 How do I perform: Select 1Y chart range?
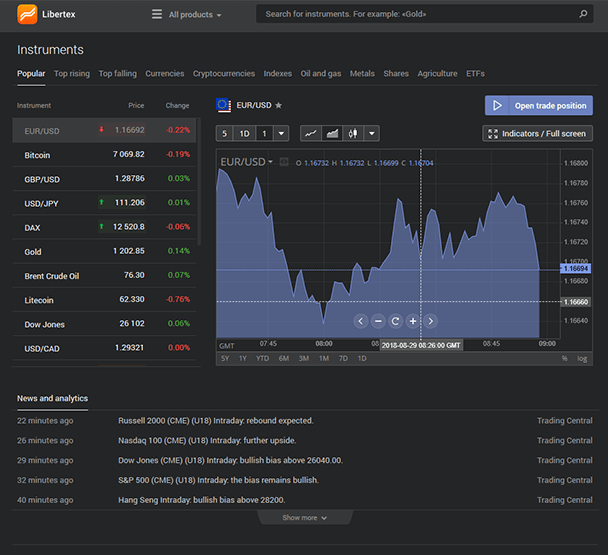click(243, 358)
